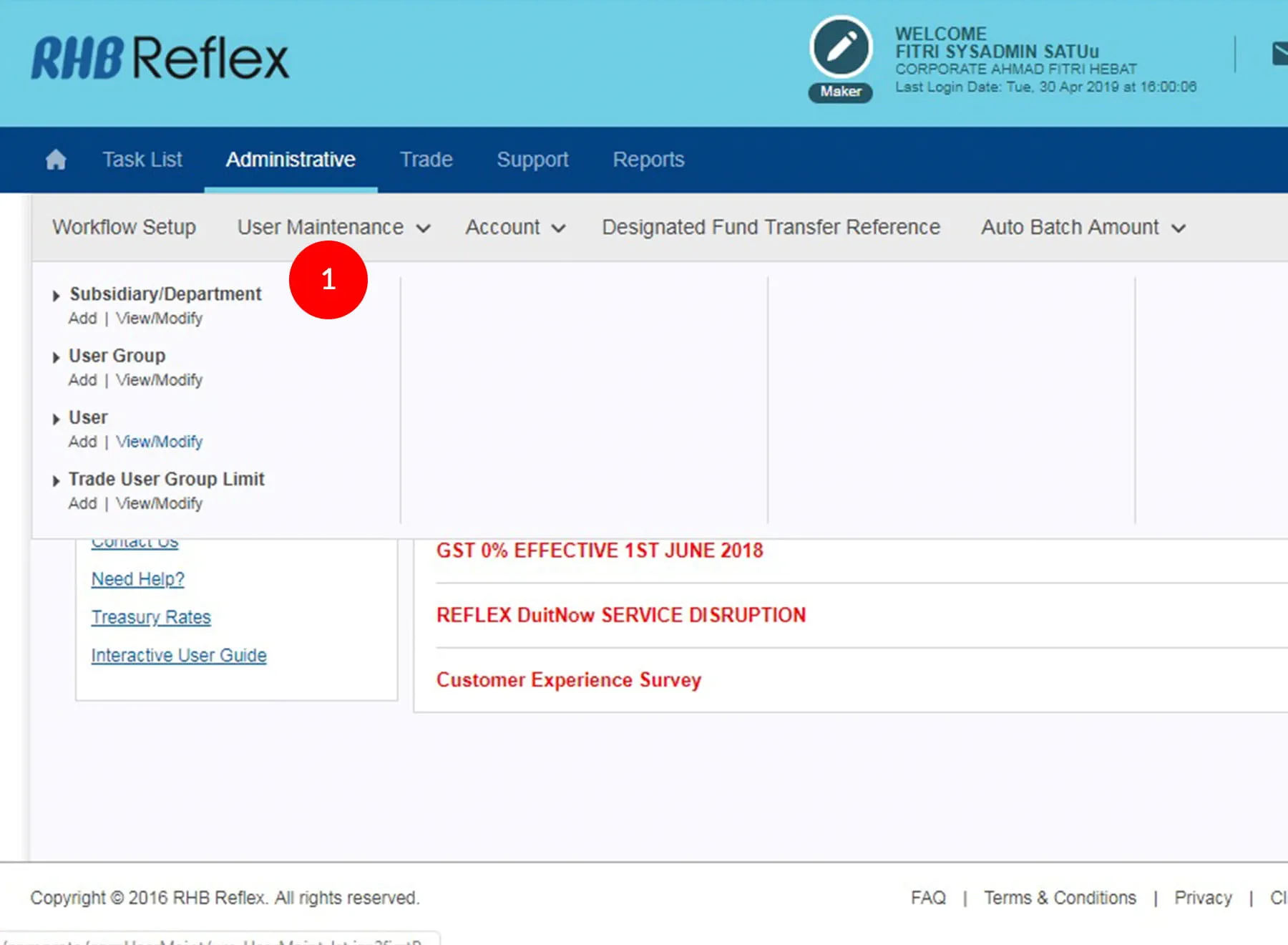This screenshot has width=1288, height=945.
Task: Expand the Trade User Group Limit arrow
Action: tap(56, 480)
